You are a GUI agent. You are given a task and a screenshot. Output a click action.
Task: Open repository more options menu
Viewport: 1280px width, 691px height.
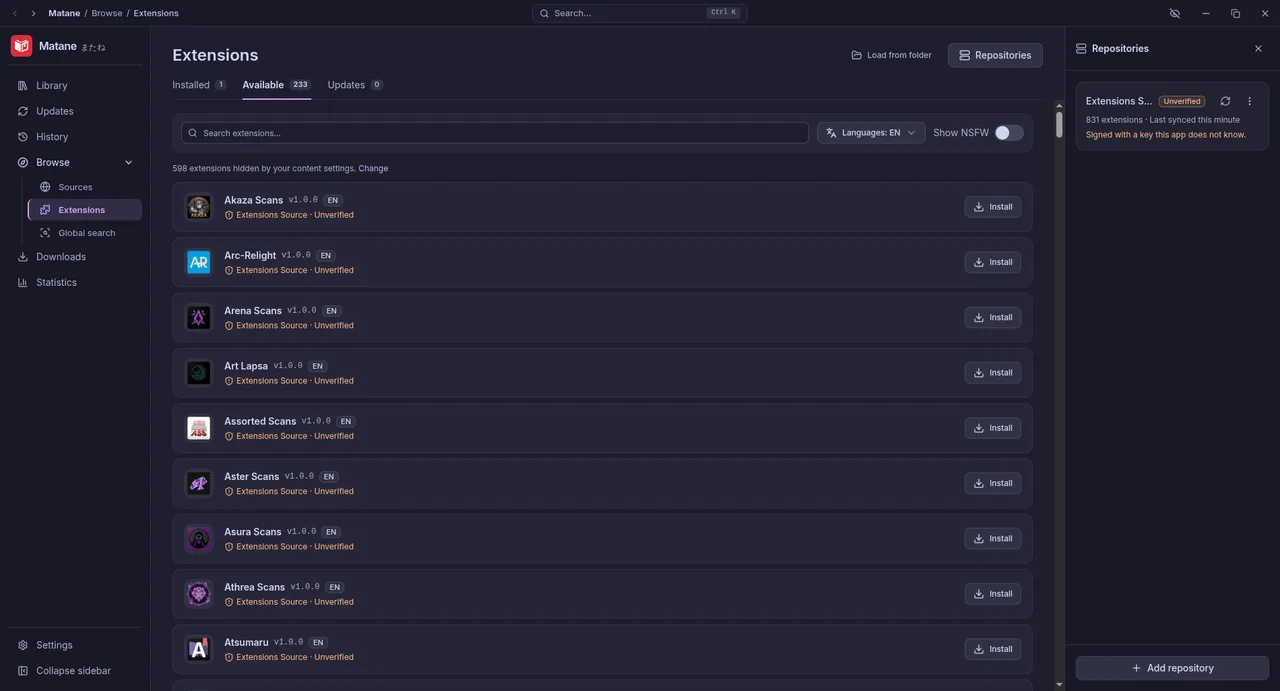(1249, 101)
